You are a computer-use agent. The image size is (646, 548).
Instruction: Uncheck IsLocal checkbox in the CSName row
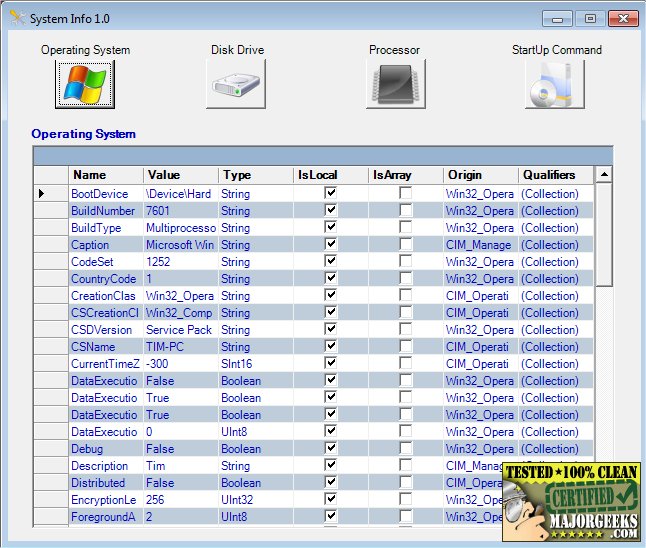point(331,347)
